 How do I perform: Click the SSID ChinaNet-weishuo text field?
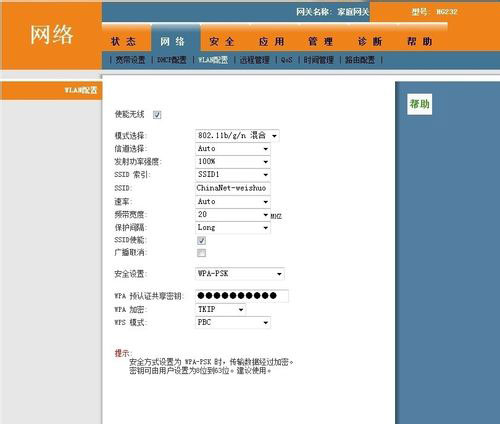[x=233, y=188]
